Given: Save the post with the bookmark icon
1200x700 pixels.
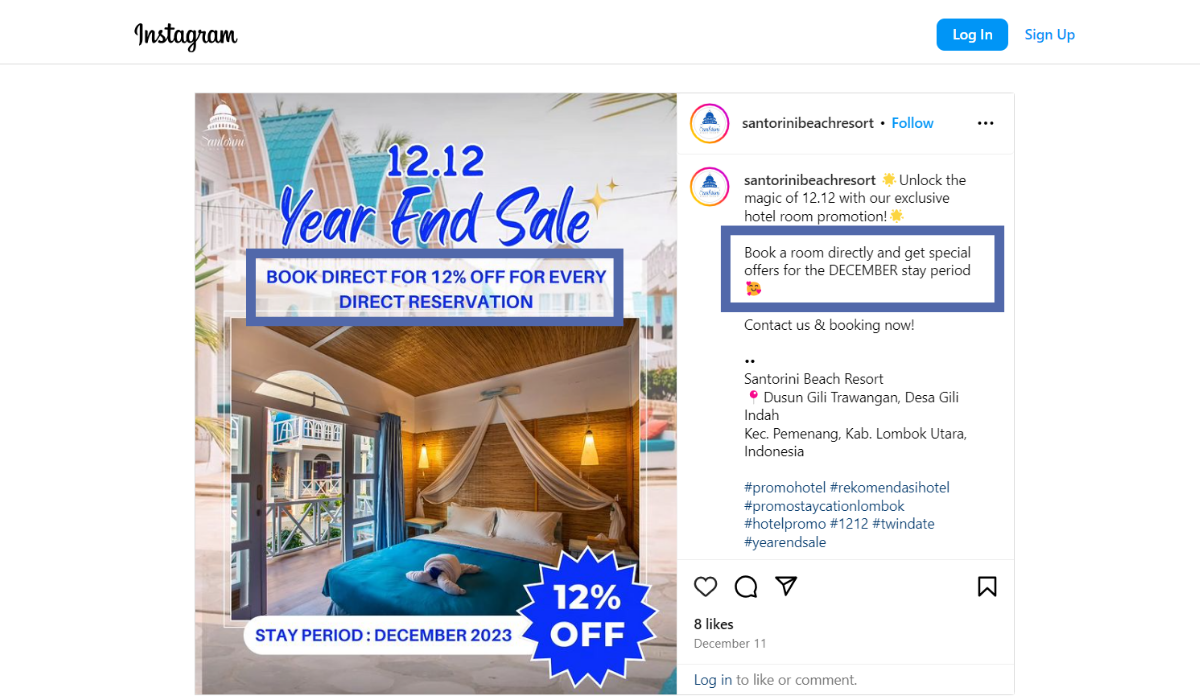Looking at the screenshot, I should click(x=987, y=586).
